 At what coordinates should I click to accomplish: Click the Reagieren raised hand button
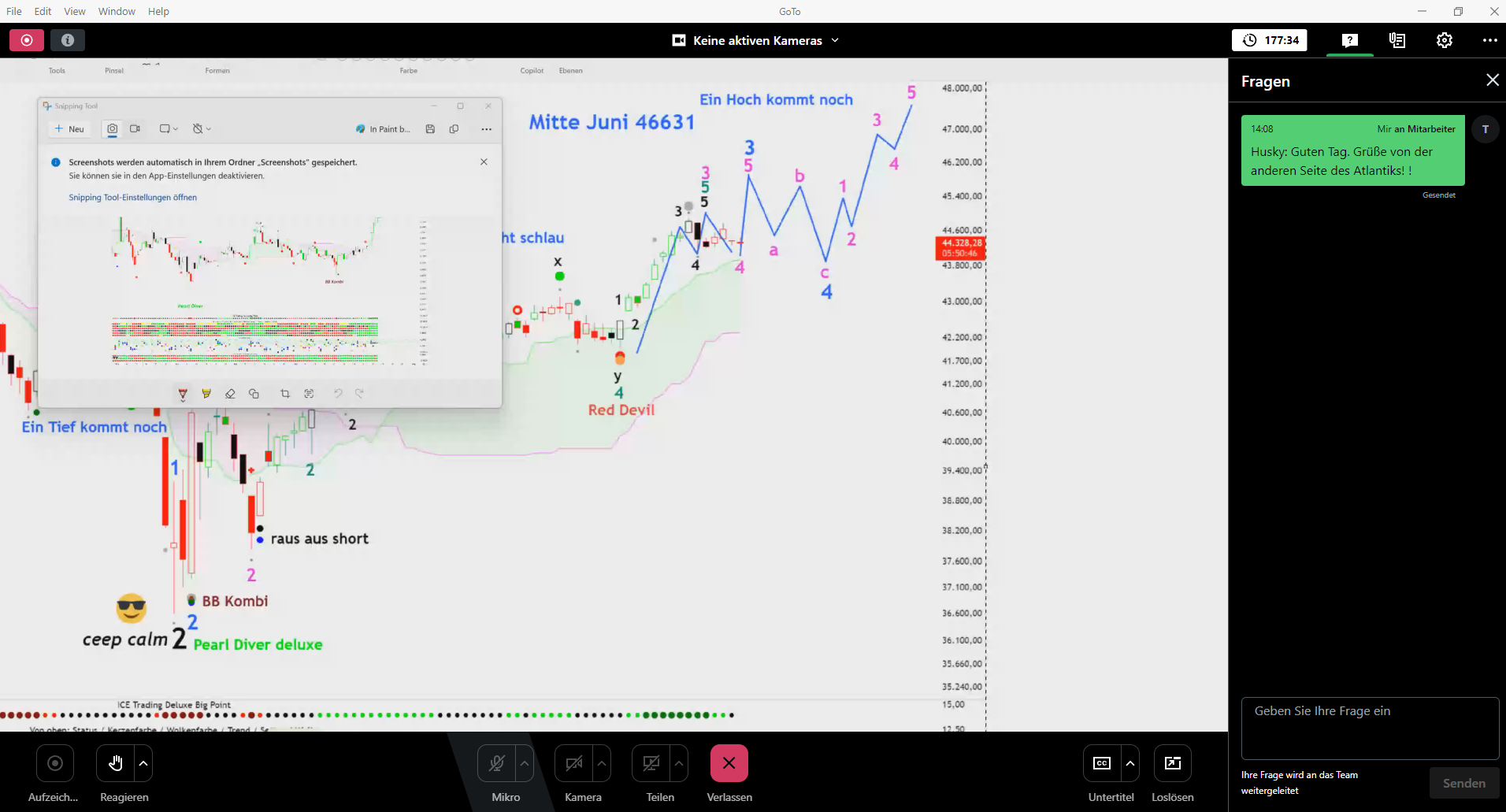[116, 763]
